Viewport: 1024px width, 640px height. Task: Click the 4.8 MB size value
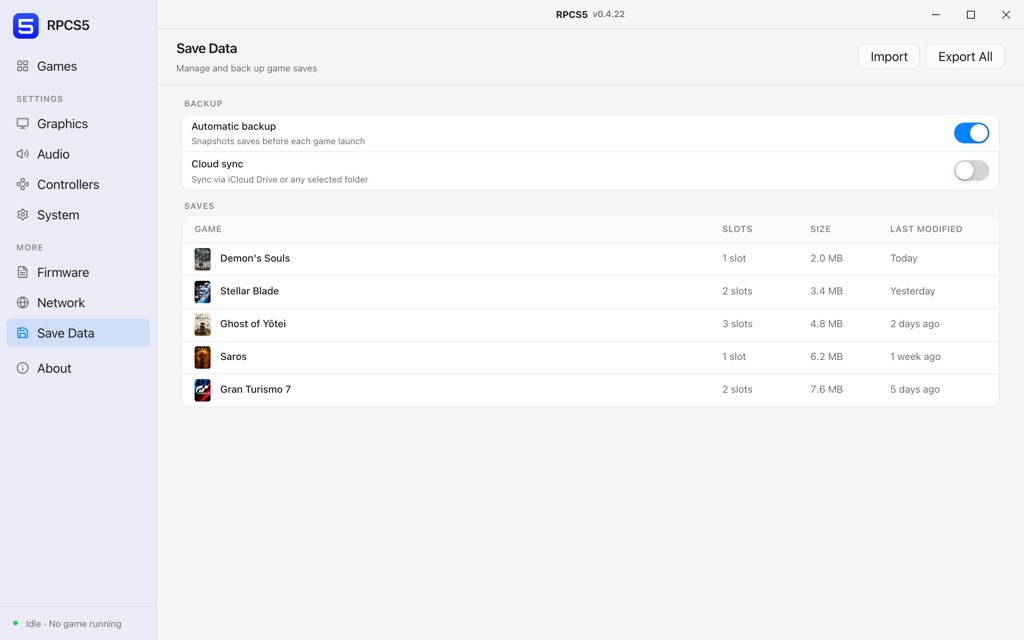point(826,323)
